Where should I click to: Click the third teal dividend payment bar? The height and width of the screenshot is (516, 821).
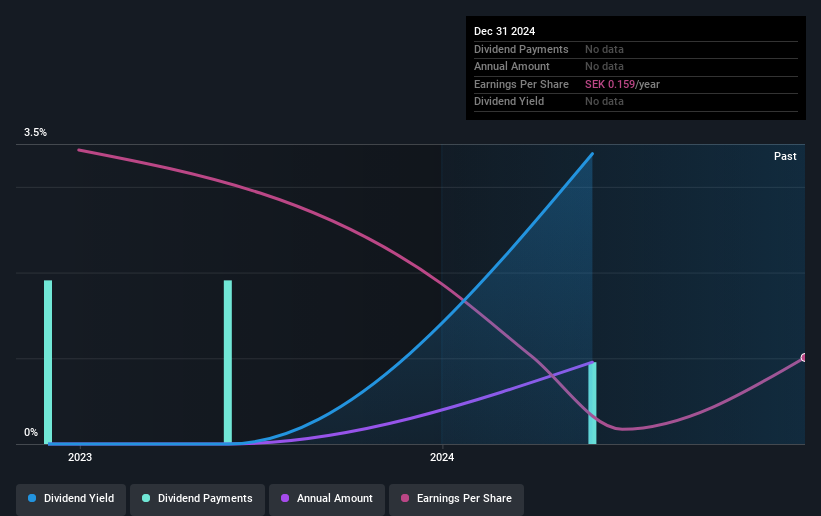[592, 403]
